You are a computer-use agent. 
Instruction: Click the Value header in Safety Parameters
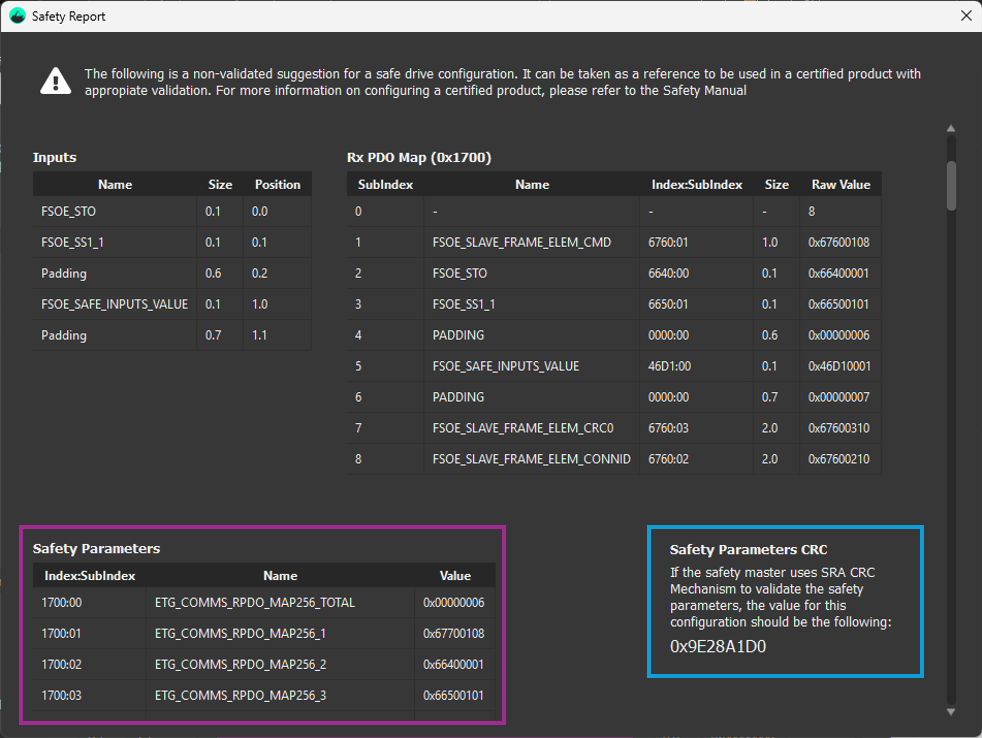click(455, 576)
